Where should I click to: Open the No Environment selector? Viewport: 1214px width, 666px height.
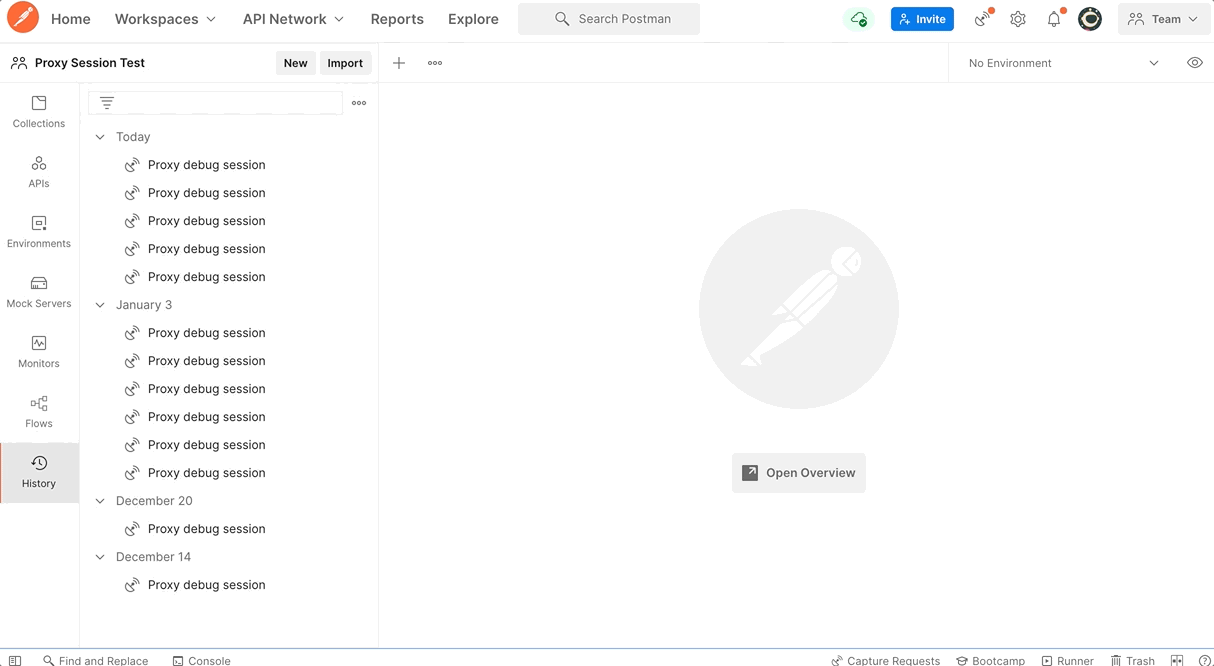[x=1063, y=63]
